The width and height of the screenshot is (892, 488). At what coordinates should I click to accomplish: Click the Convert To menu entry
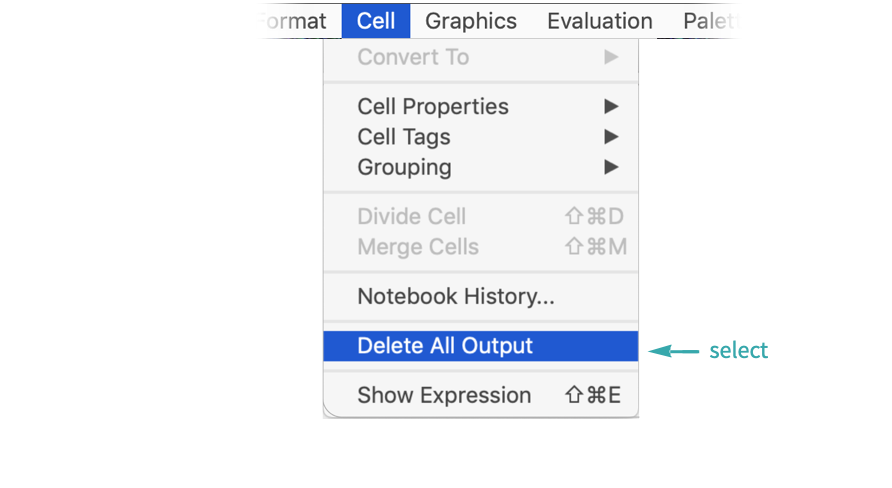[x=413, y=57]
